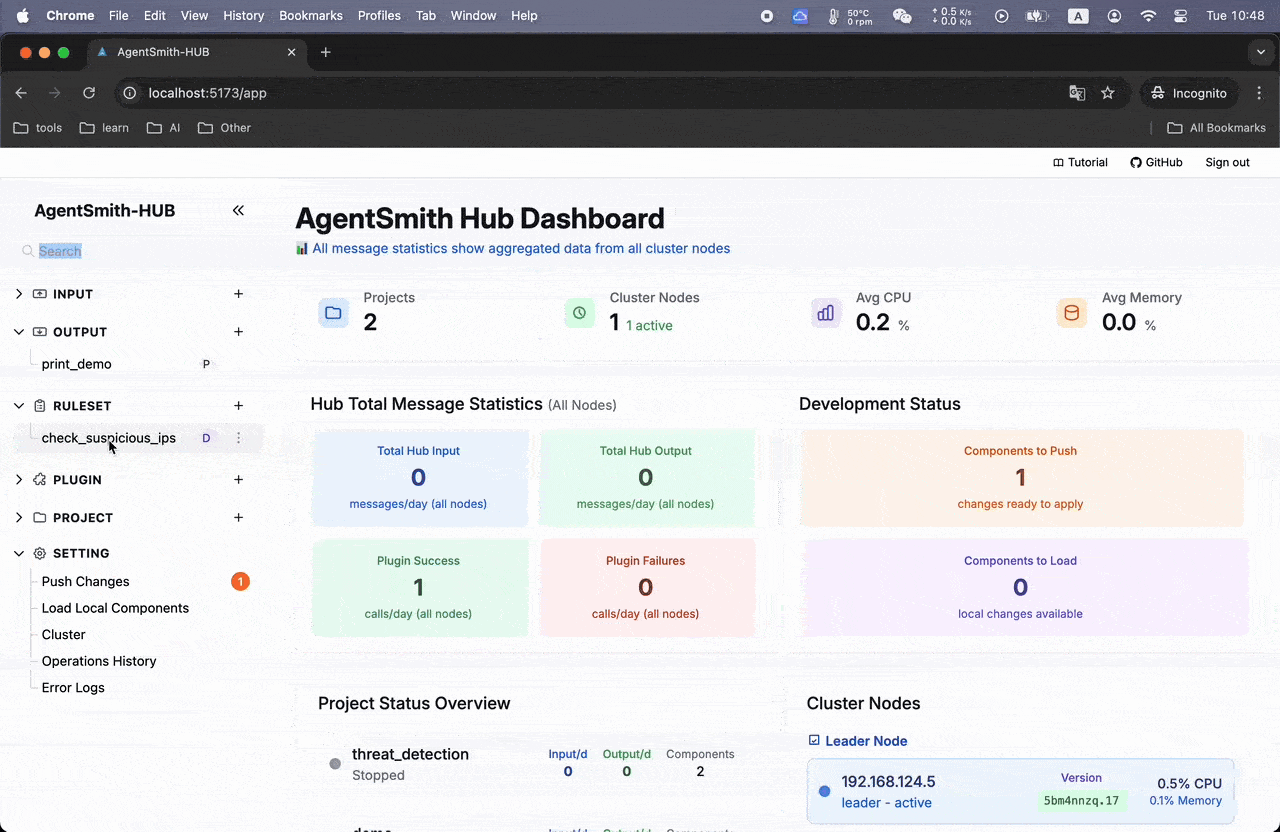
Task: Select print_demo output item
Action: 76,364
